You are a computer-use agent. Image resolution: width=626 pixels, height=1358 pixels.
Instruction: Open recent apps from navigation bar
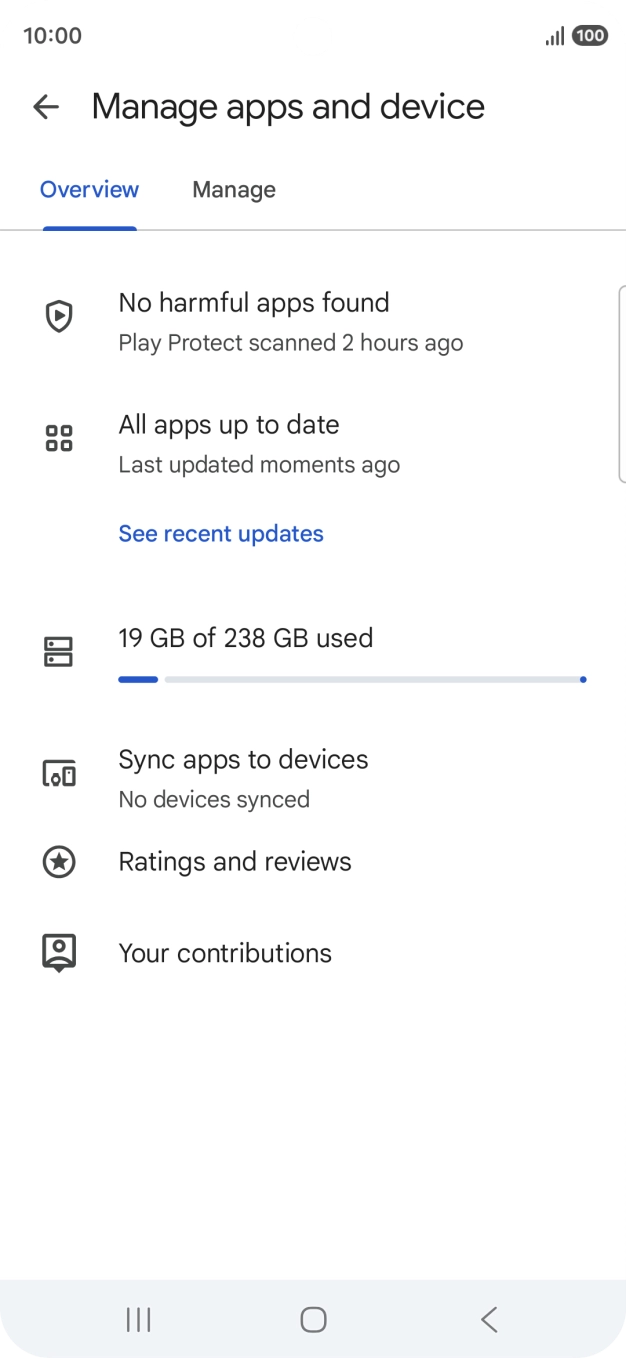[x=138, y=1320]
